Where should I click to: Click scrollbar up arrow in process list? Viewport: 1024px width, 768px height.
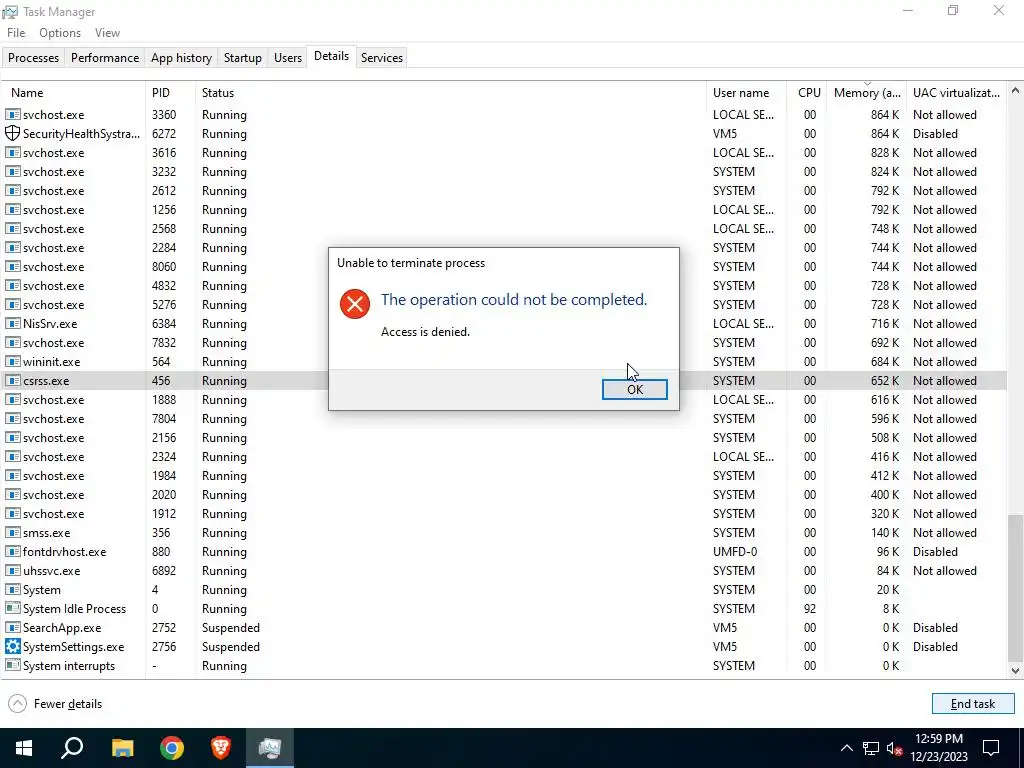pyautogui.click(x=1015, y=91)
